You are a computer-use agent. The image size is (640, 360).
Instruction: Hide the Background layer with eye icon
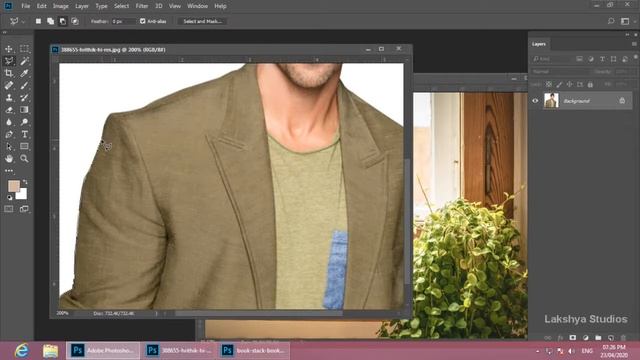pos(535,101)
